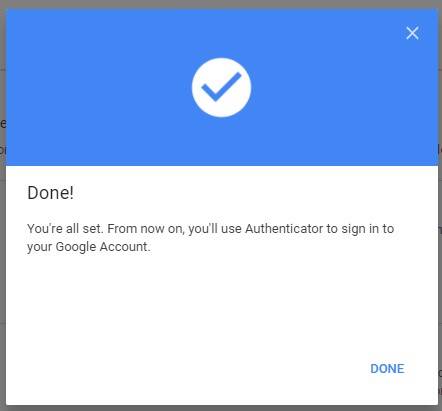Click the phrase "sign in to" in message
This screenshot has width=442, height=411.
coord(368,229)
